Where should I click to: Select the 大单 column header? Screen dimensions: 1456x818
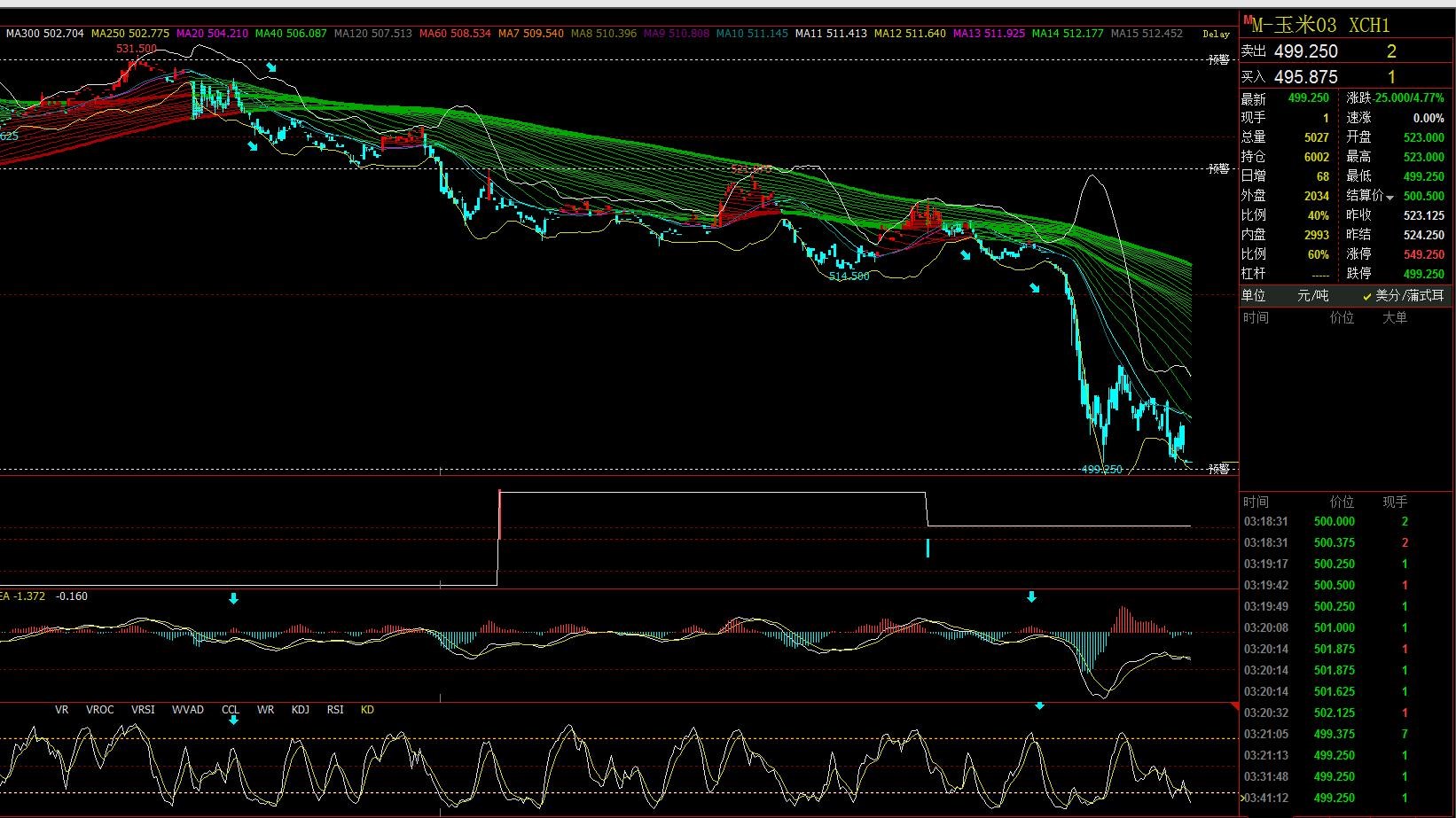tap(1395, 317)
